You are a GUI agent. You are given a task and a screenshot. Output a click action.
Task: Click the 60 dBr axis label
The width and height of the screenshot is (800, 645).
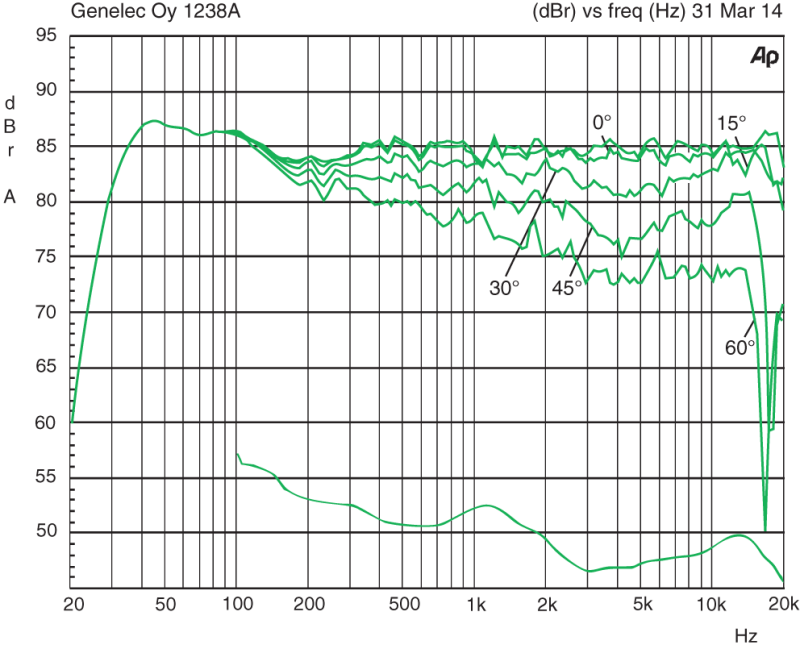45,423
